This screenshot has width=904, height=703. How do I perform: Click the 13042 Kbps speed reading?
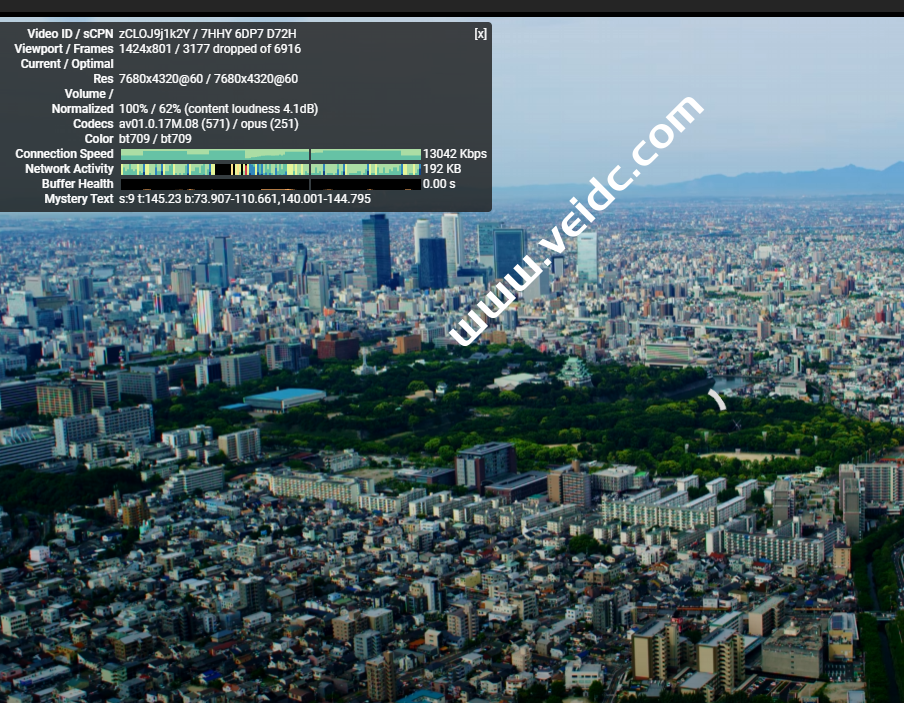pos(455,154)
